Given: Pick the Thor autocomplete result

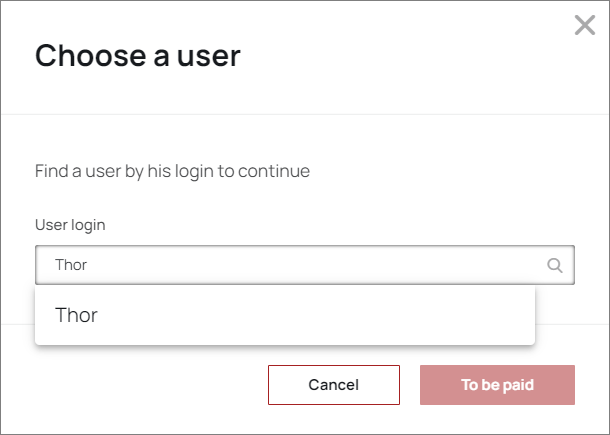Looking at the screenshot, I should (x=76, y=315).
